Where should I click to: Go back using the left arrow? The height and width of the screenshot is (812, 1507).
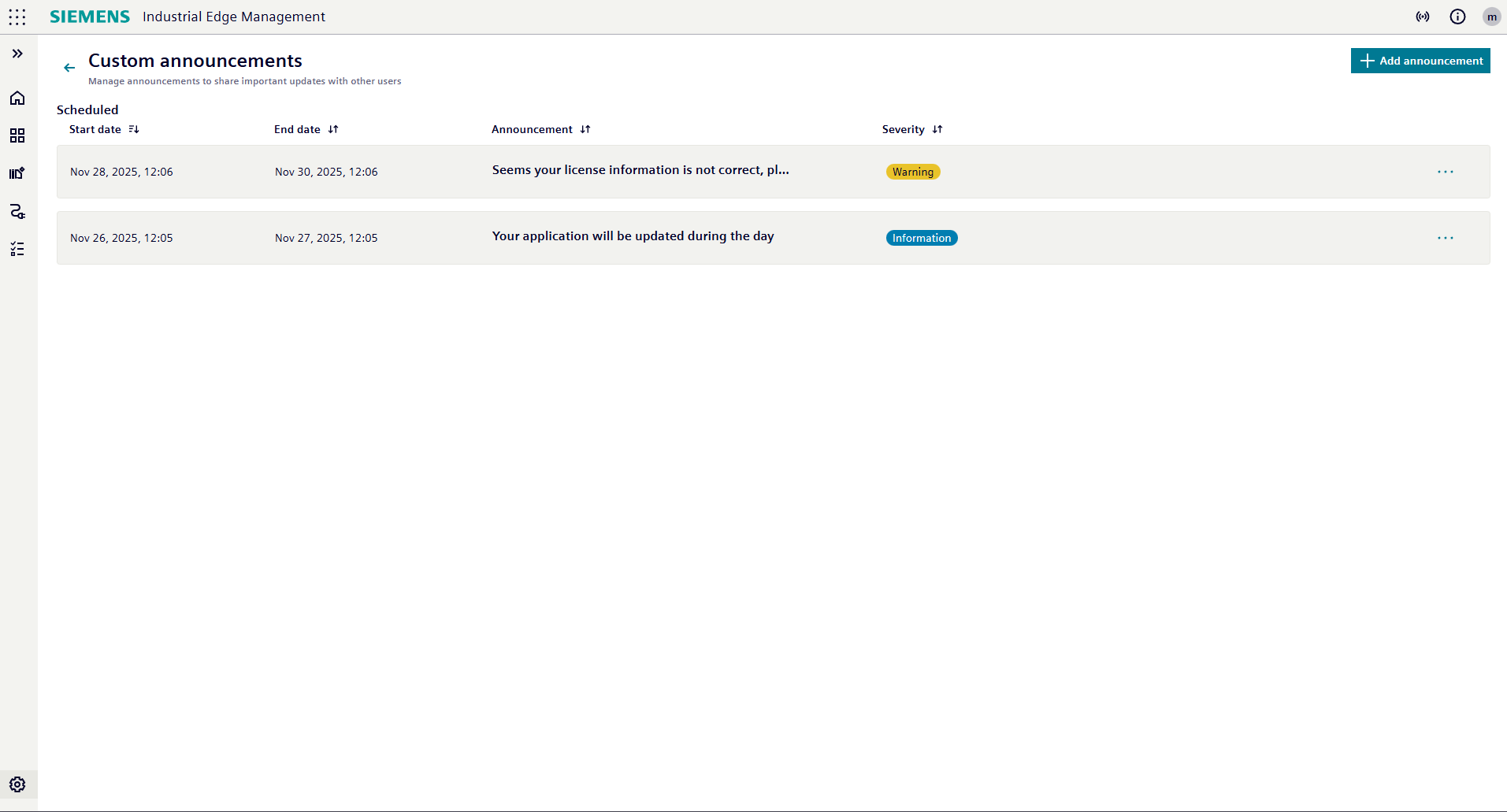pos(69,68)
